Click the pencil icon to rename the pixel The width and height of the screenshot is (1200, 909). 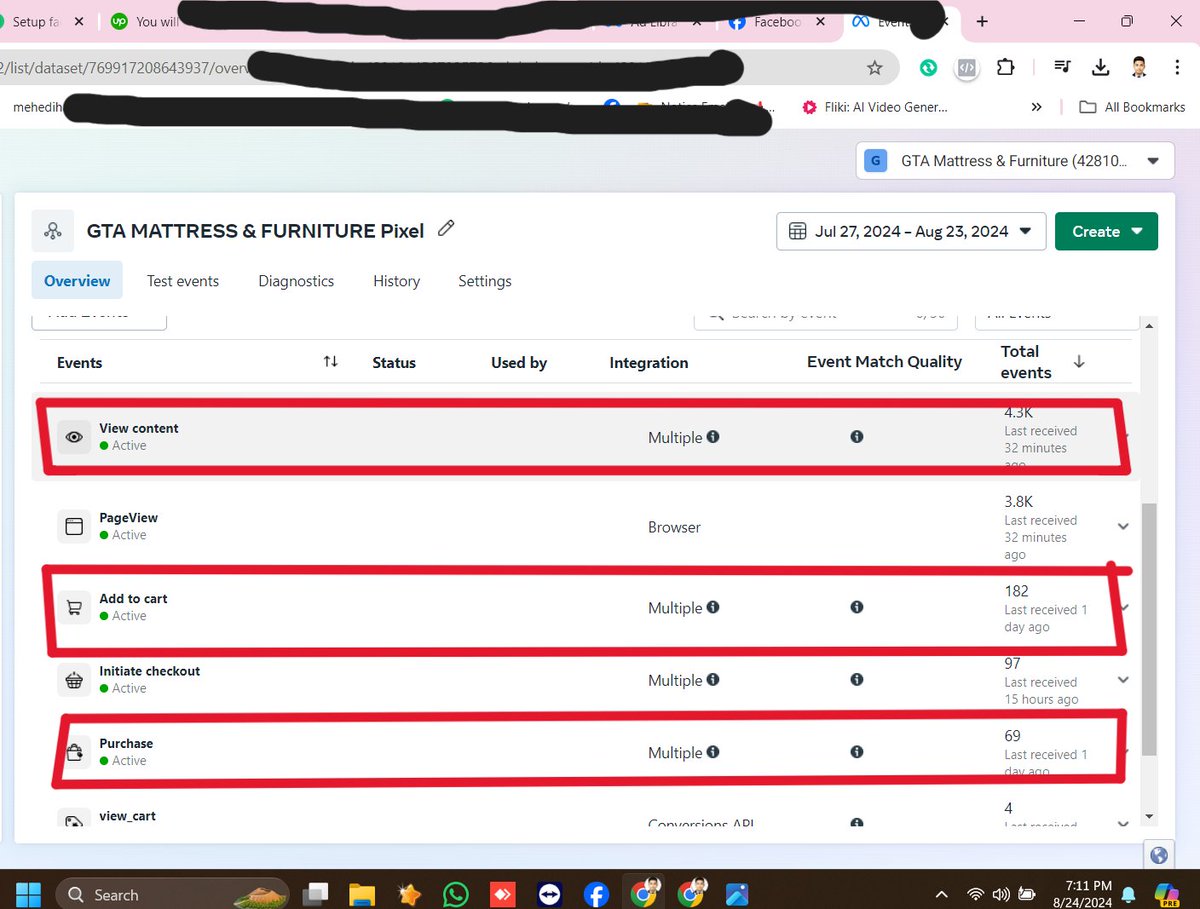point(446,229)
